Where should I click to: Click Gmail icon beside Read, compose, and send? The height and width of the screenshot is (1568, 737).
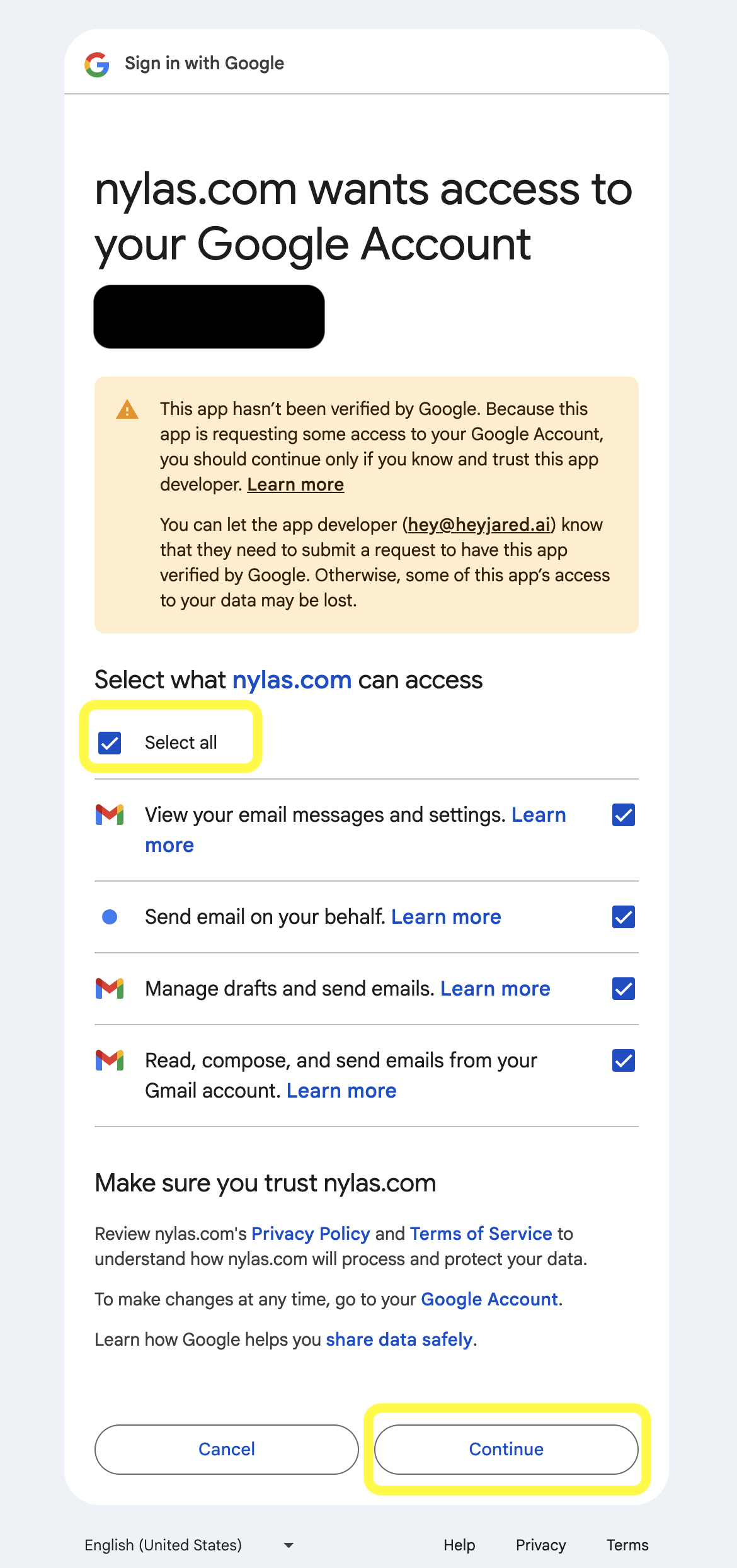coord(110,1060)
